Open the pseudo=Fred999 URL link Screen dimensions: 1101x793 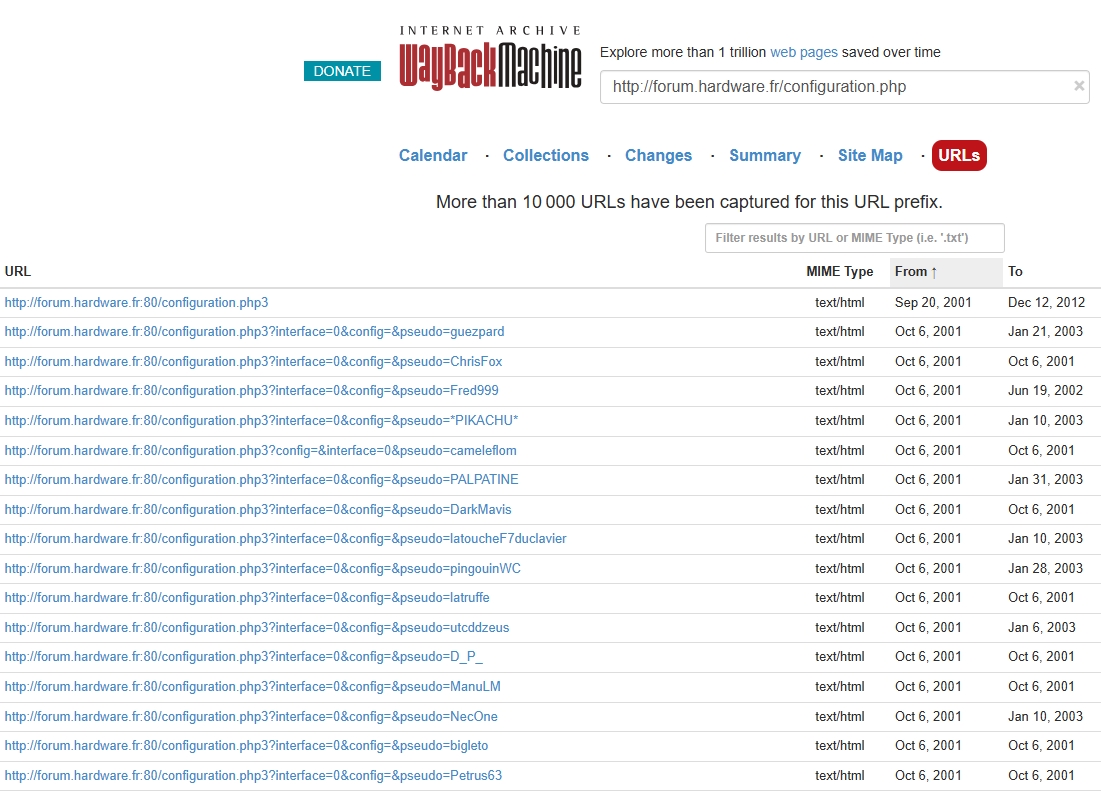click(x=251, y=391)
